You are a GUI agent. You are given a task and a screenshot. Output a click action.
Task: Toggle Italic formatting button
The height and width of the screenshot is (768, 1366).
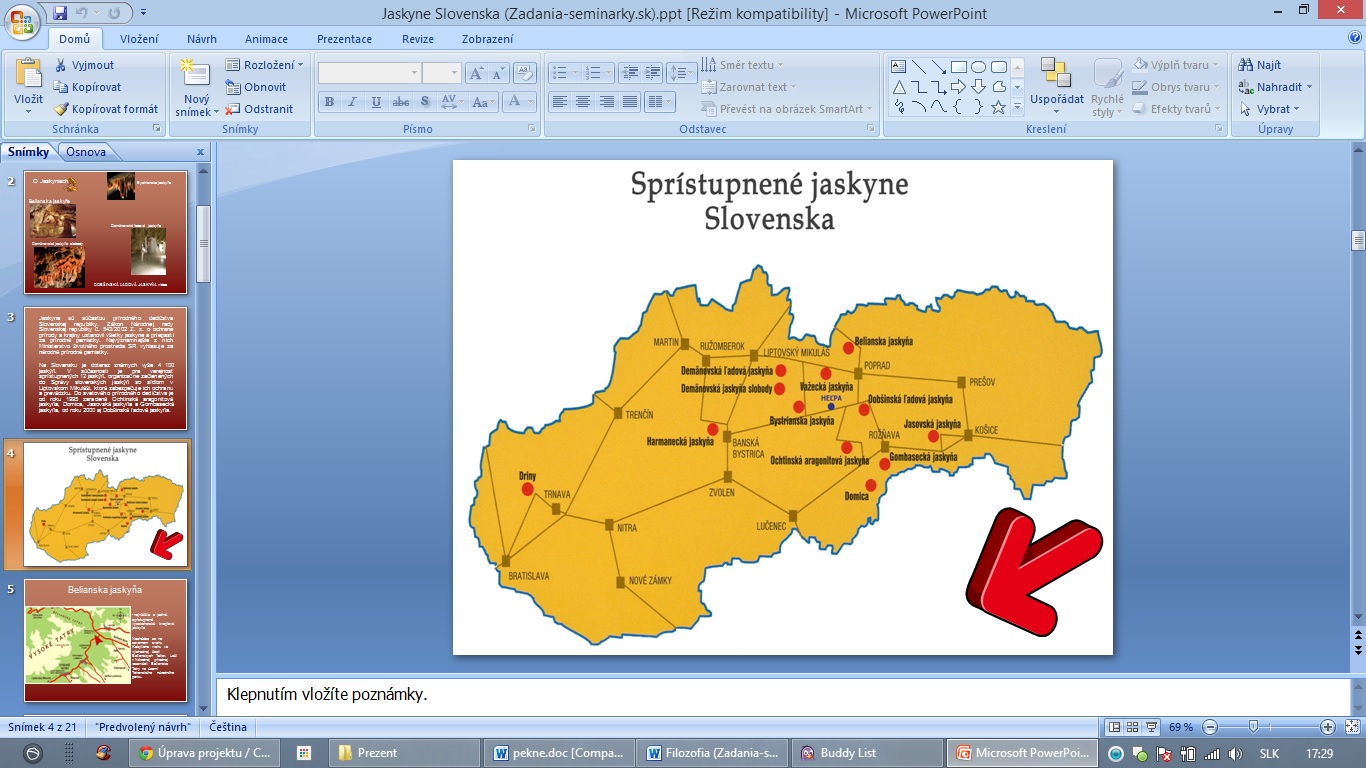point(352,102)
